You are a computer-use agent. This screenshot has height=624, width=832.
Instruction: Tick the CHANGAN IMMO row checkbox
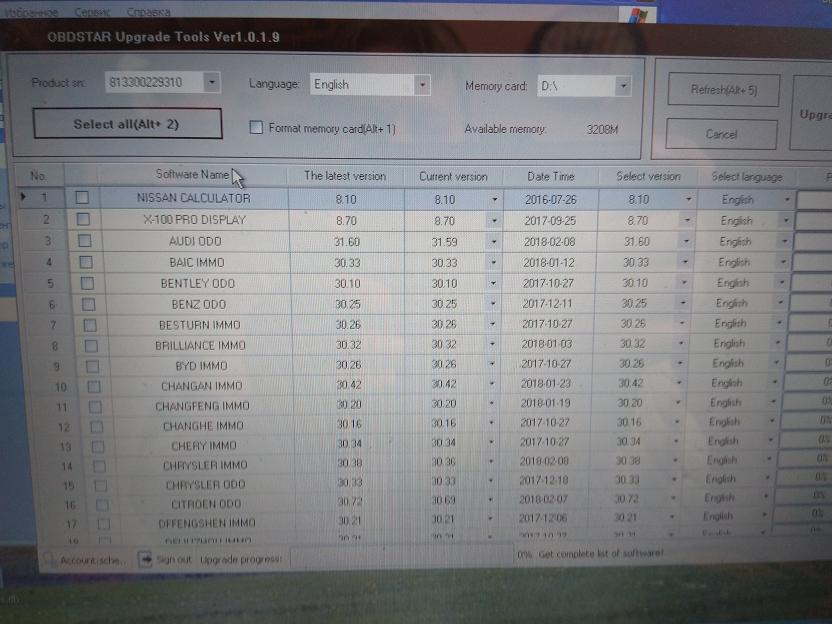[x=94, y=386]
